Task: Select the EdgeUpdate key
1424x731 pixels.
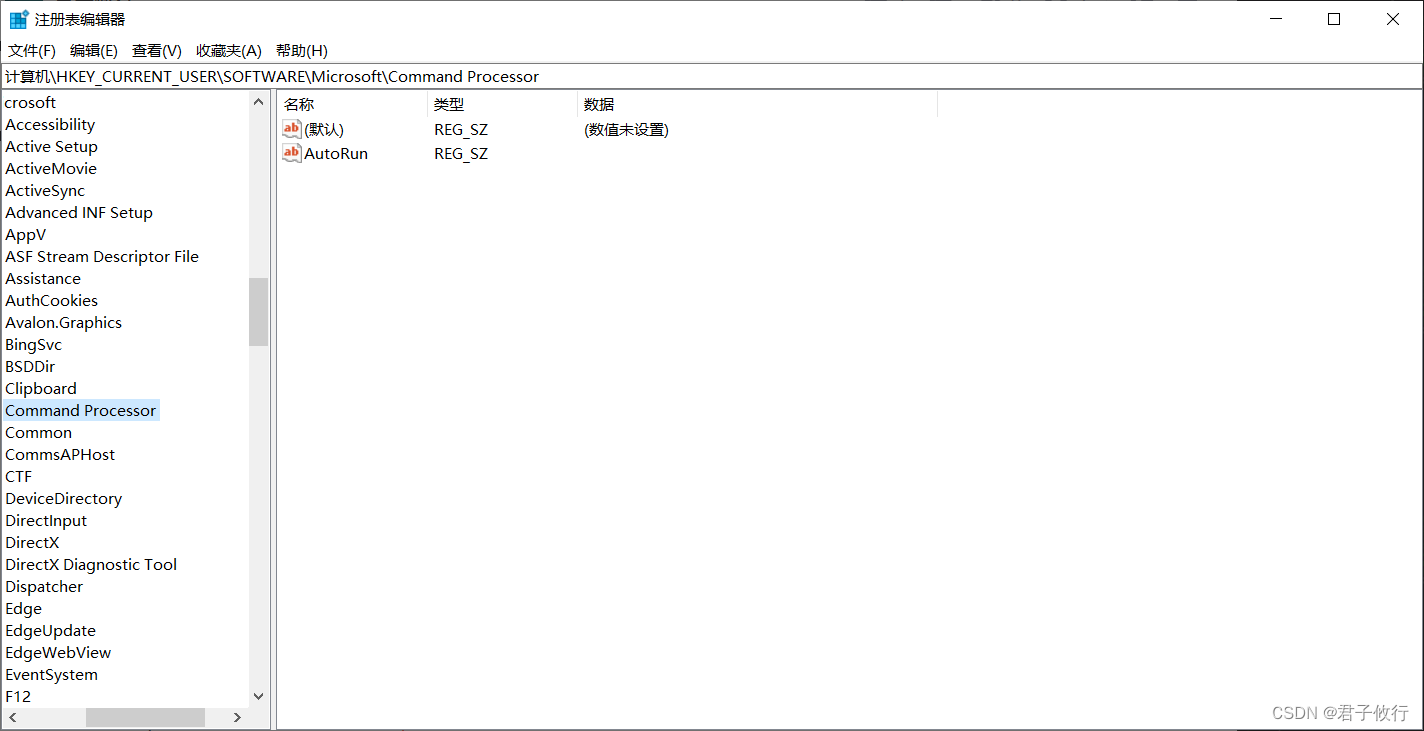Action: (50, 630)
